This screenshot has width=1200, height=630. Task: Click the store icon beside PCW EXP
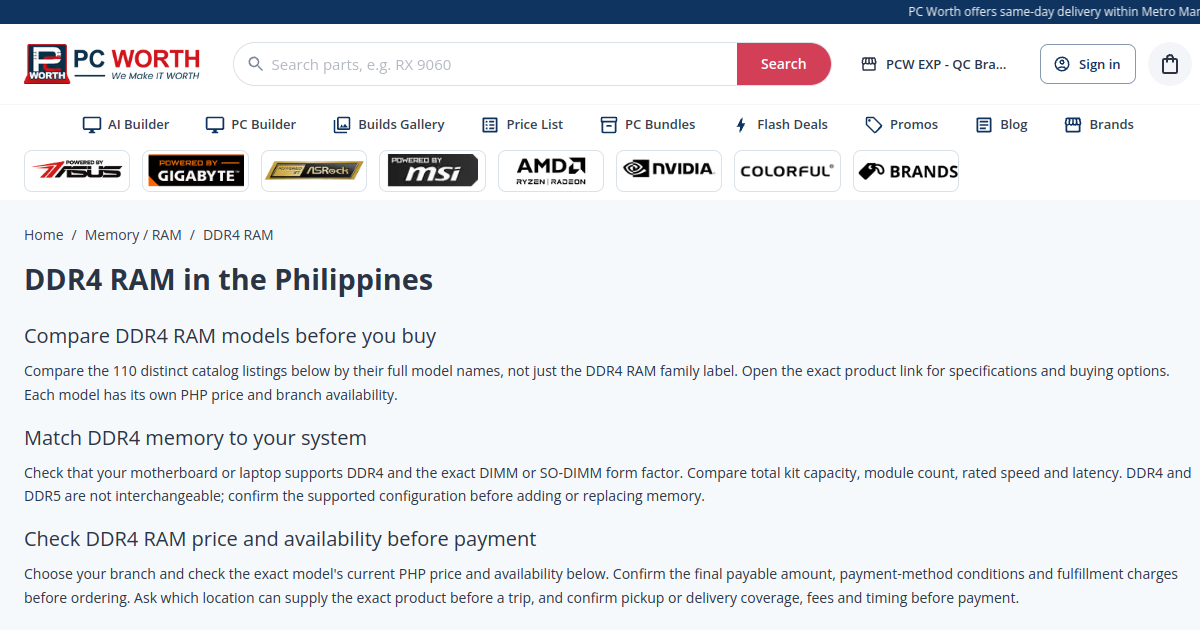(869, 64)
